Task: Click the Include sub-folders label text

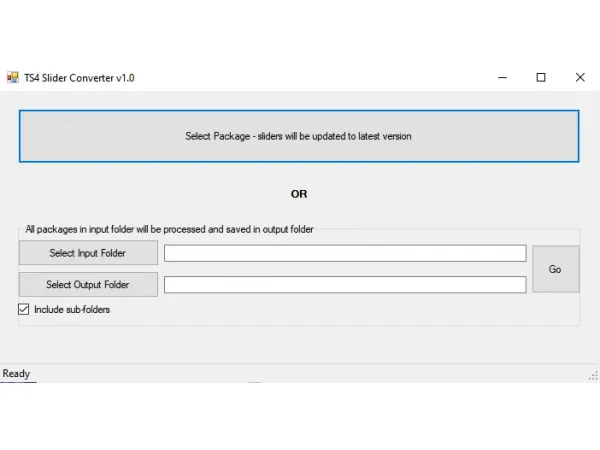Action: (72, 310)
